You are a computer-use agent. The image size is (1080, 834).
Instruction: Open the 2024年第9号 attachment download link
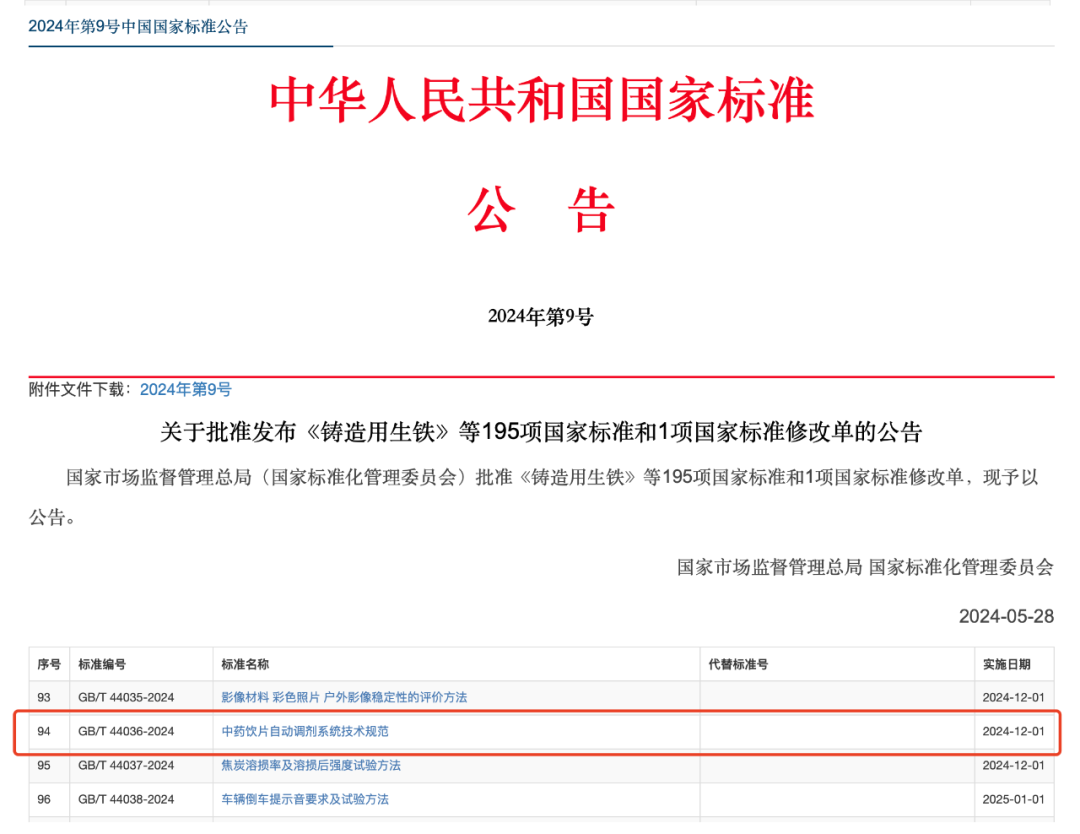tap(185, 390)
